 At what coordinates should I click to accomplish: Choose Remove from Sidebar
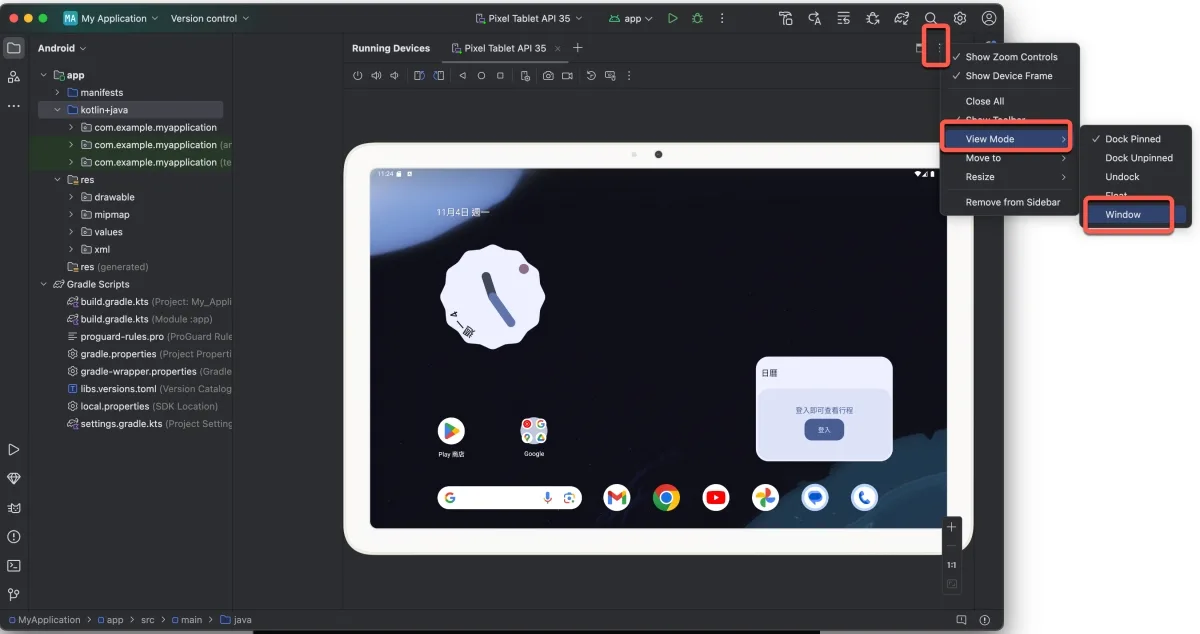point(1010,202)
